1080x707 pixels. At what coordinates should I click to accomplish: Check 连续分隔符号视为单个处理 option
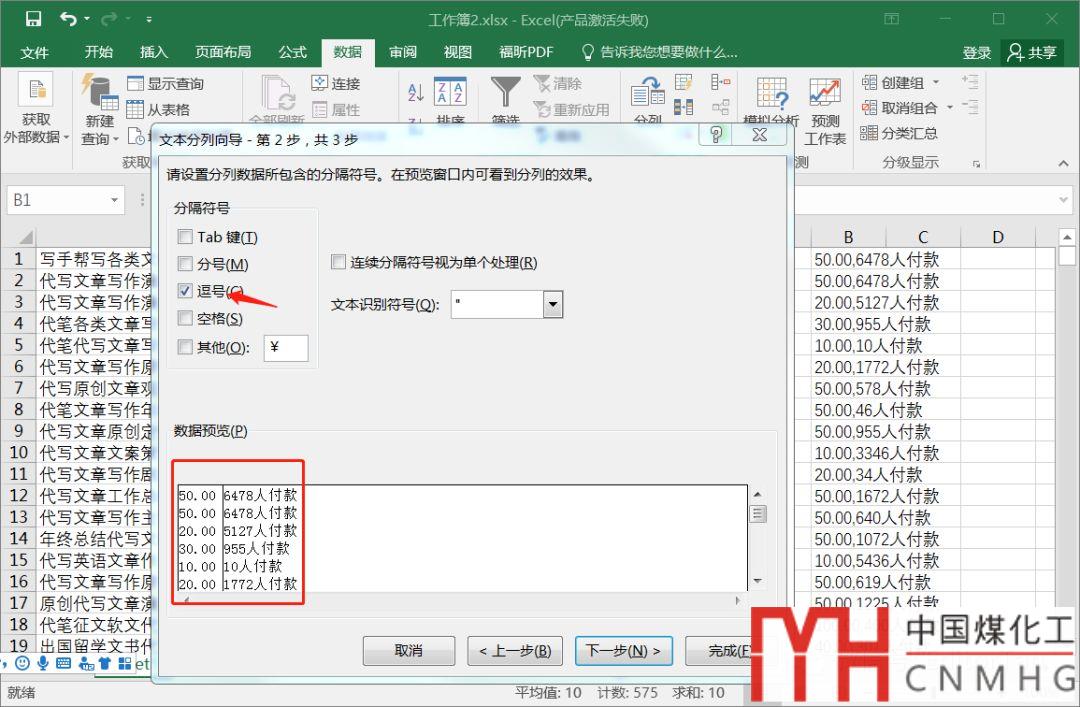[338, 262]
